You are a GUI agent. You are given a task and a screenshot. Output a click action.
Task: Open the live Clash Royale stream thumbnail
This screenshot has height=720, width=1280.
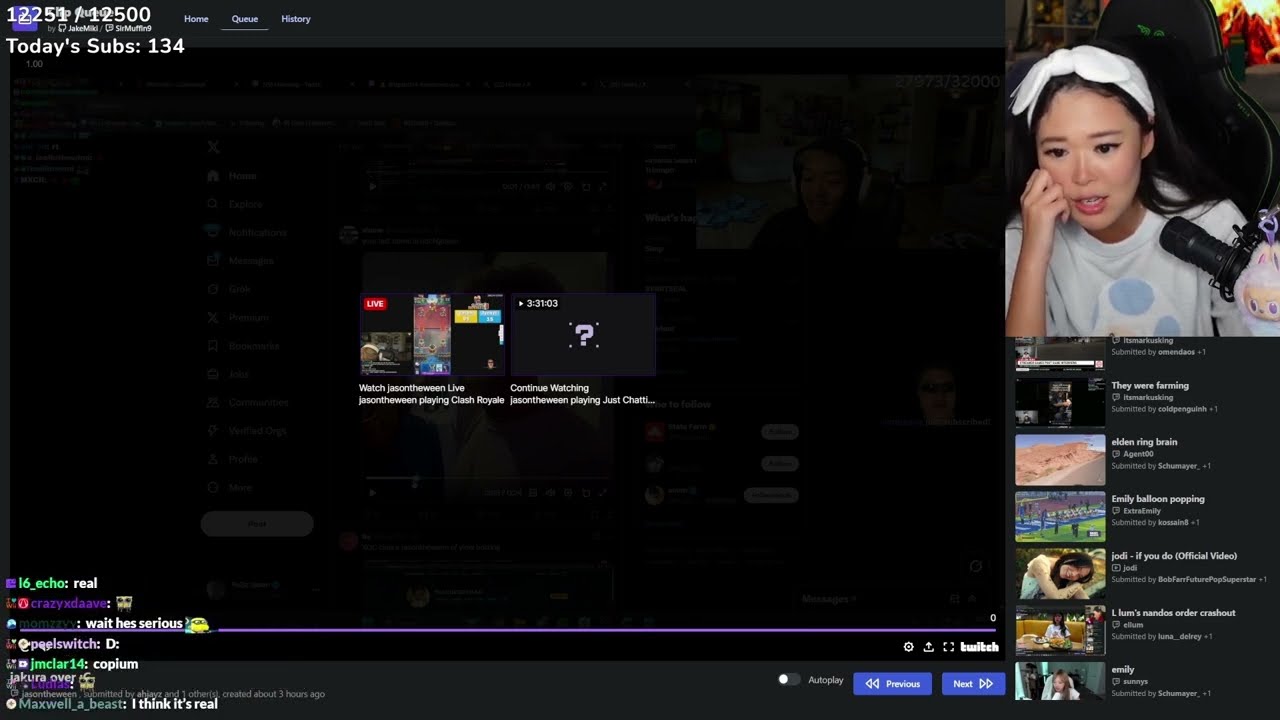coord(432,335)
